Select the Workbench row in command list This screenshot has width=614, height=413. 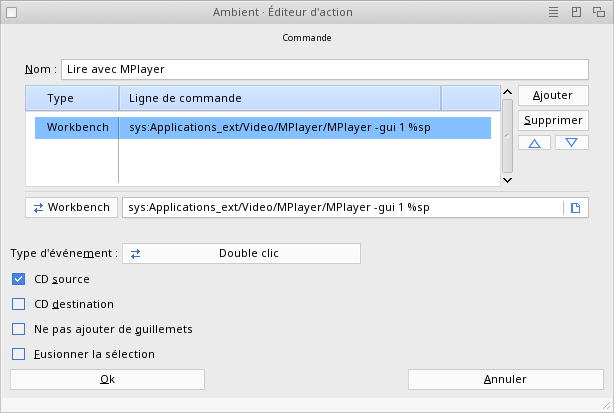click(263, 128)
